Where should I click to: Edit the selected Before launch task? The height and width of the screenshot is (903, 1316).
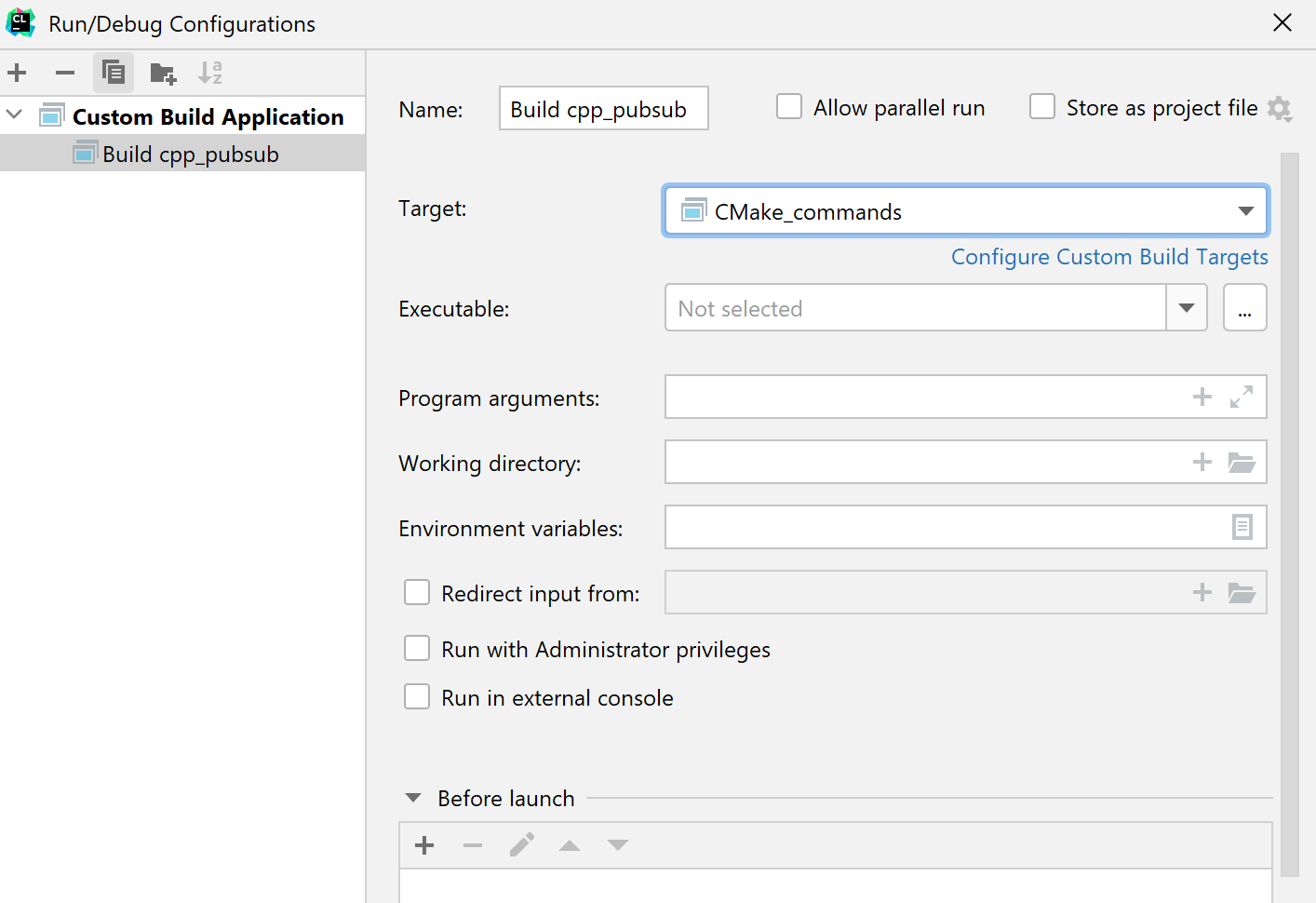click(521, 844)
